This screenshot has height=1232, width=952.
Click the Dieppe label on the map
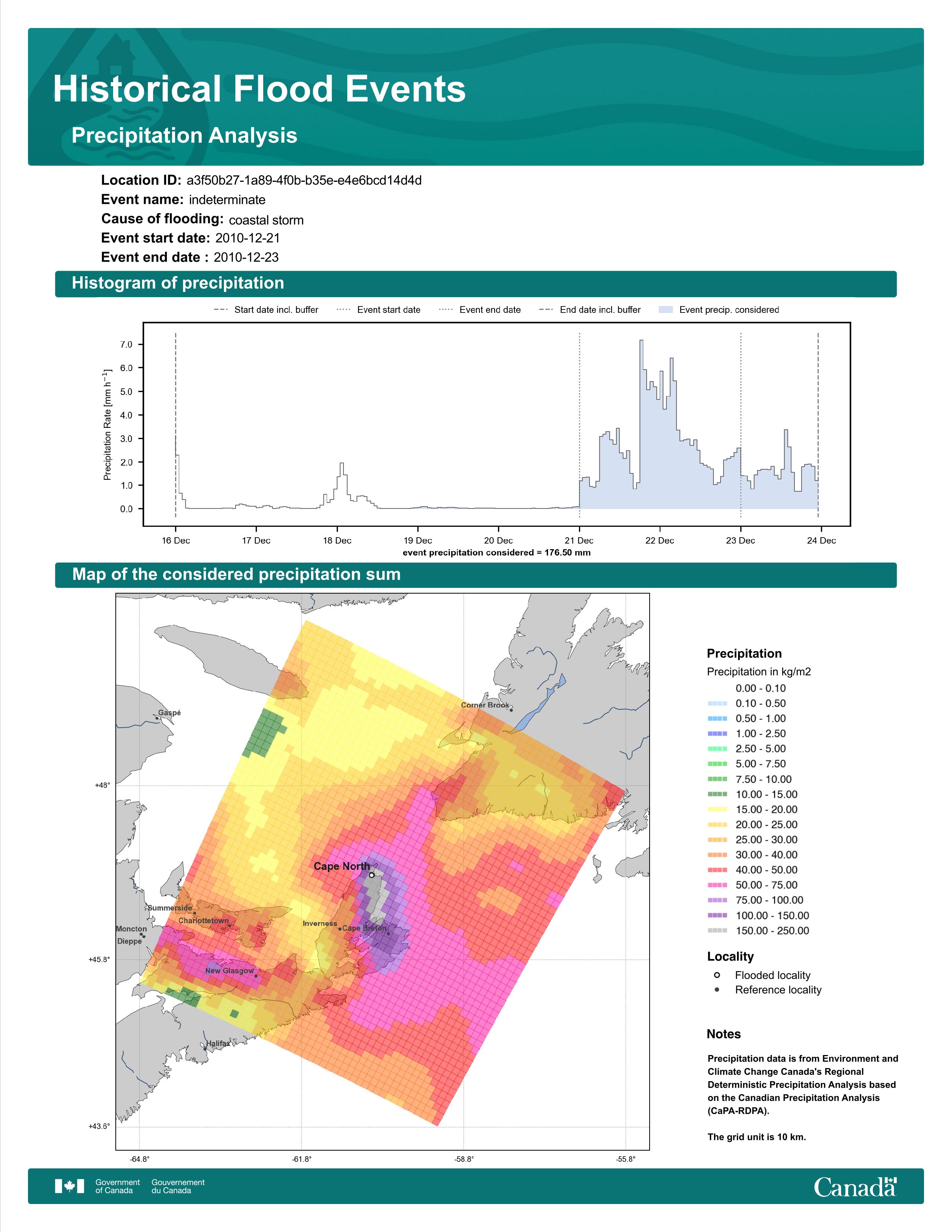130,941
